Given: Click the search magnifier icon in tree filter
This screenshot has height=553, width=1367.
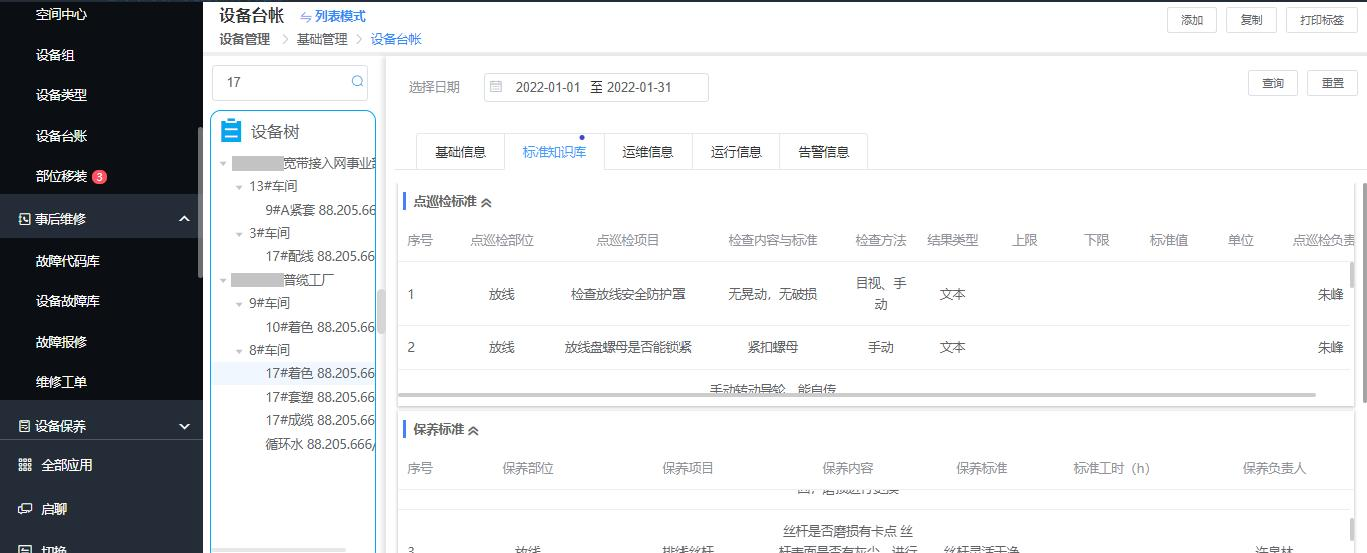Looking at the screenshot, I should click(x=357, y=82).
